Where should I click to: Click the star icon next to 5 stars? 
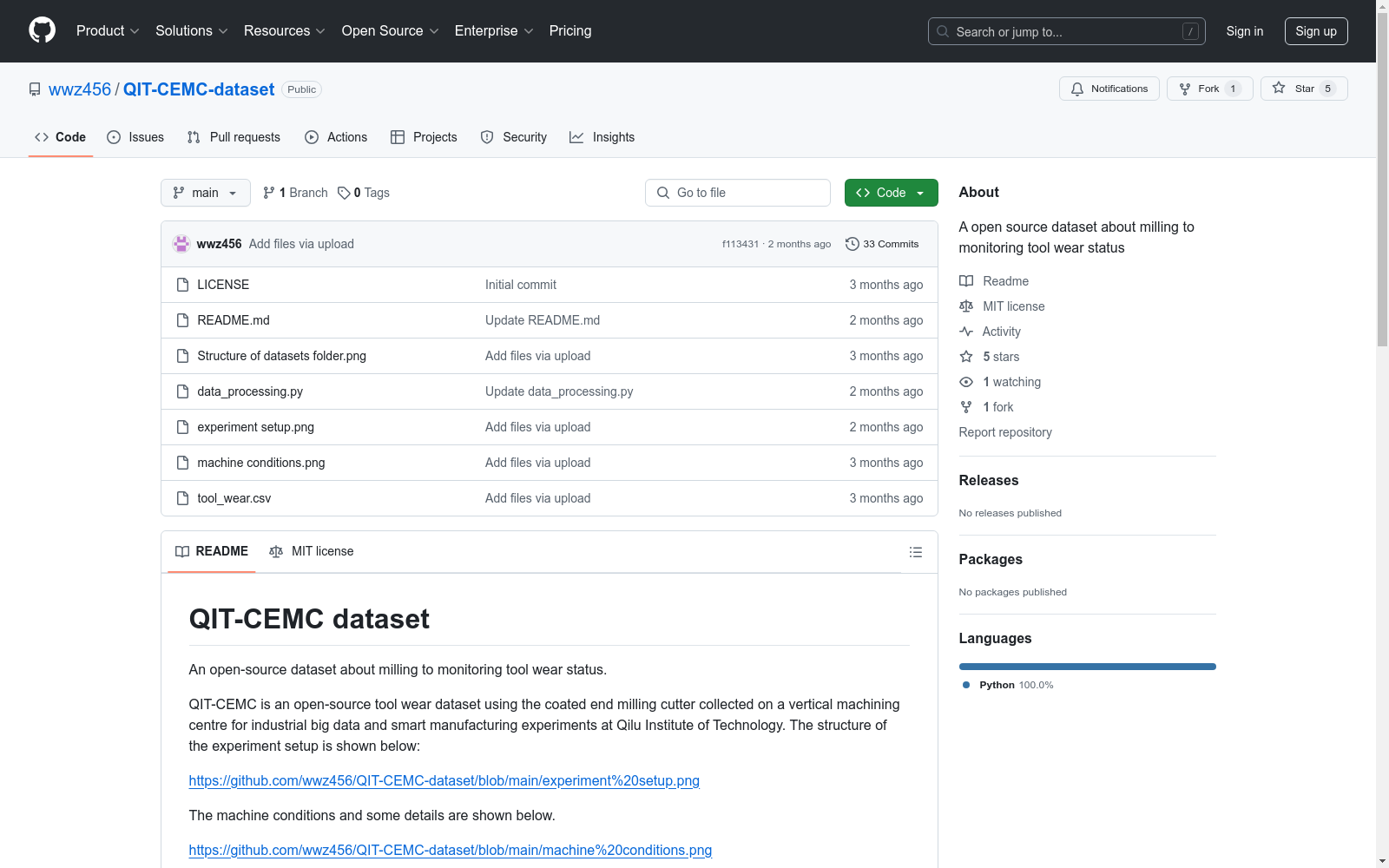(x=966, y=357)
